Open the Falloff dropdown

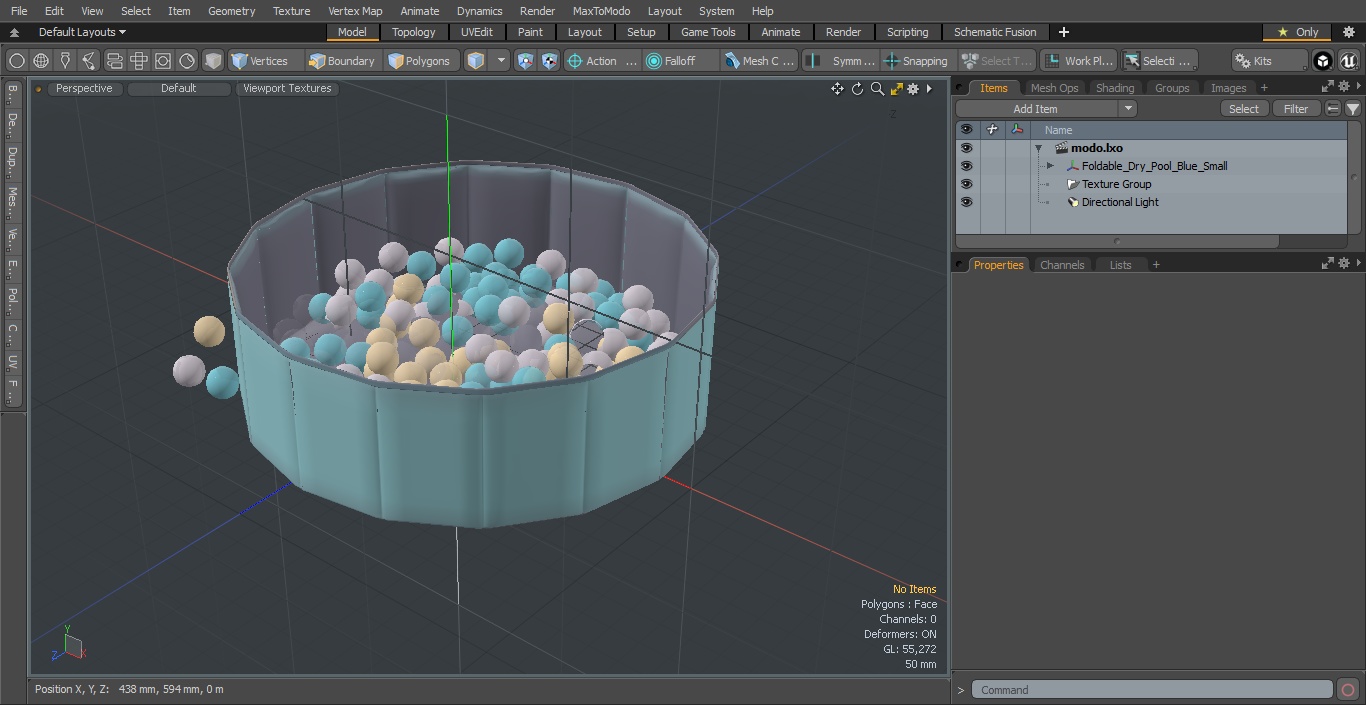coord(681,61)
